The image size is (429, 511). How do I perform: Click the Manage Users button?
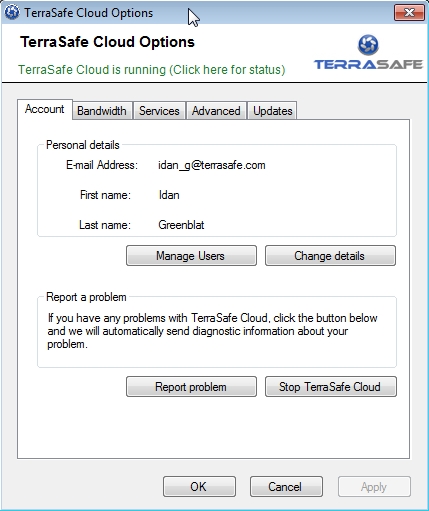point(191,256)
